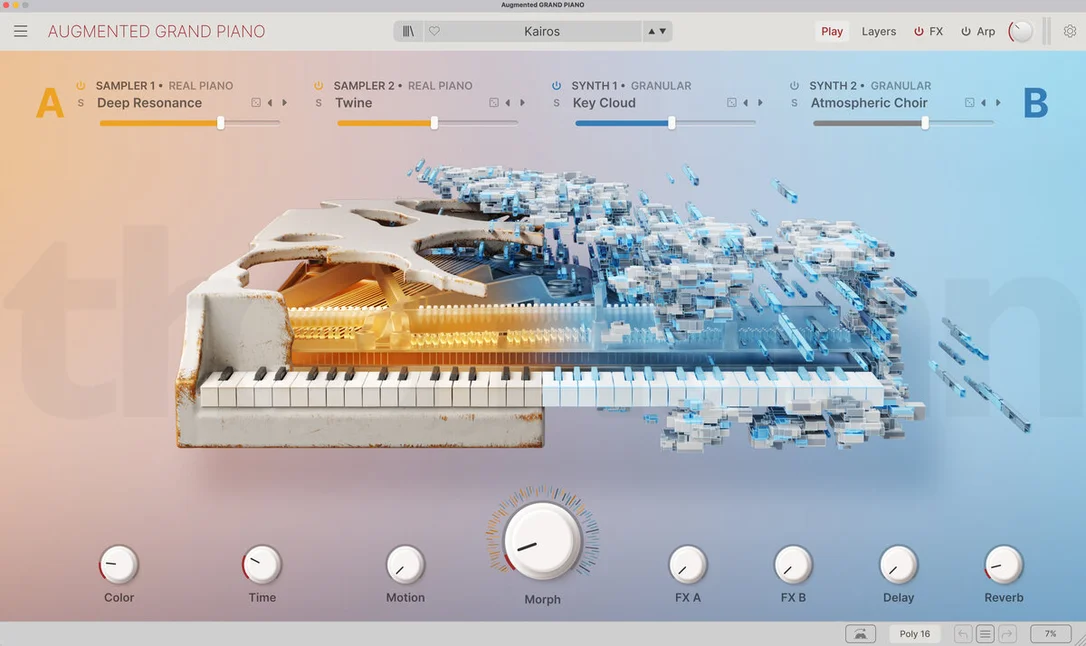
Task: Click the Kairos preset name
Action: coord(542,31)
